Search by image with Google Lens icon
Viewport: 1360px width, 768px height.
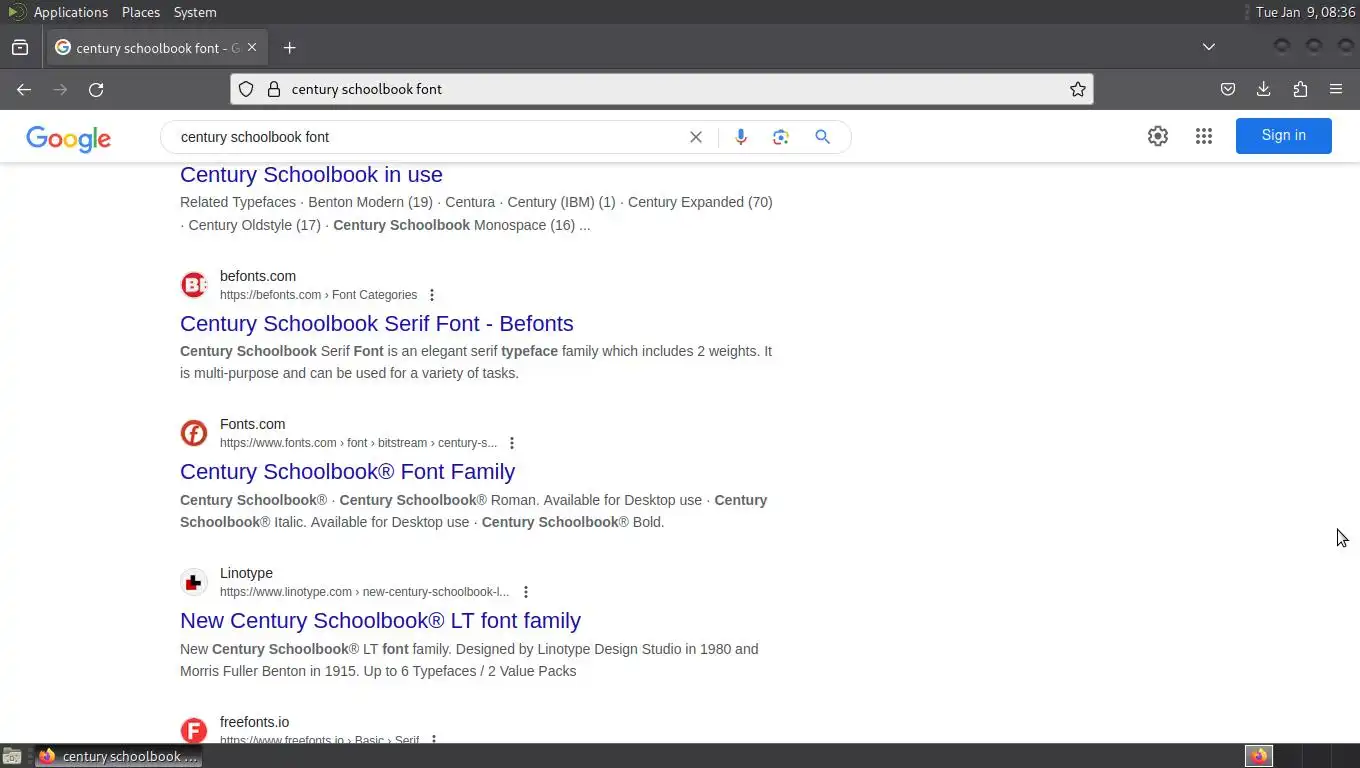(x=781, y=137)
